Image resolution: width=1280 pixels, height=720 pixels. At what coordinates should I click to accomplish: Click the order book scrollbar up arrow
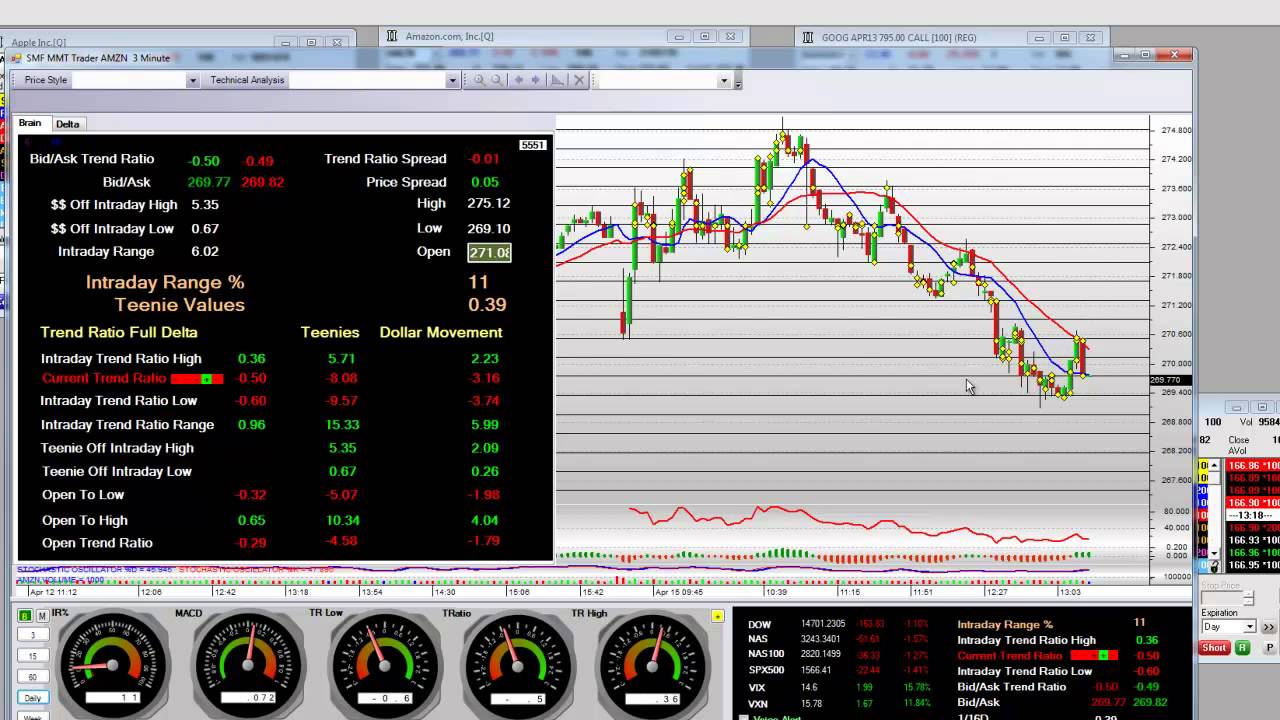pyautogui.click(x=1215, y=464)
